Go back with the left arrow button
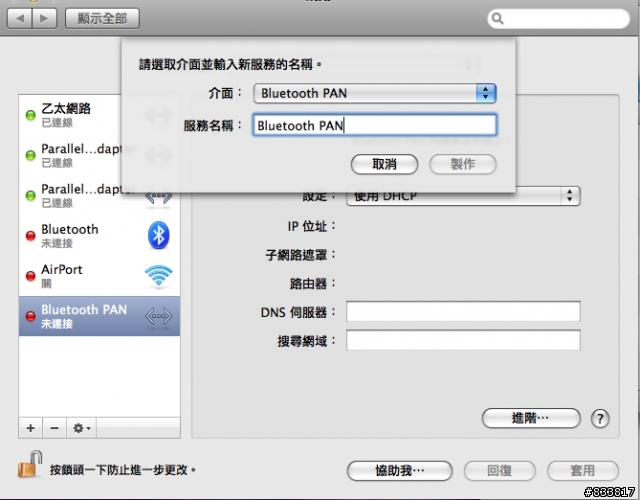 click(20, 18)
